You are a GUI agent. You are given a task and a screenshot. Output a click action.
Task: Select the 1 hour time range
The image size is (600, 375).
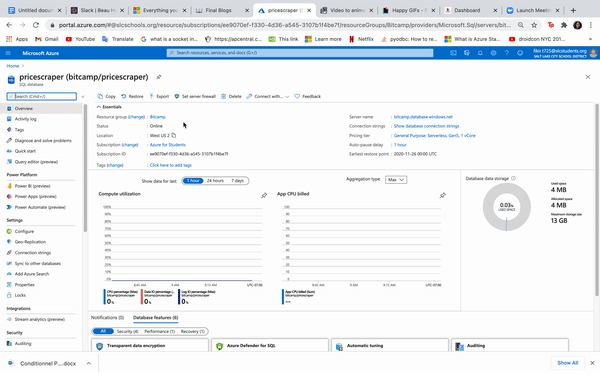pyautogui.click(x=193, y=181)
